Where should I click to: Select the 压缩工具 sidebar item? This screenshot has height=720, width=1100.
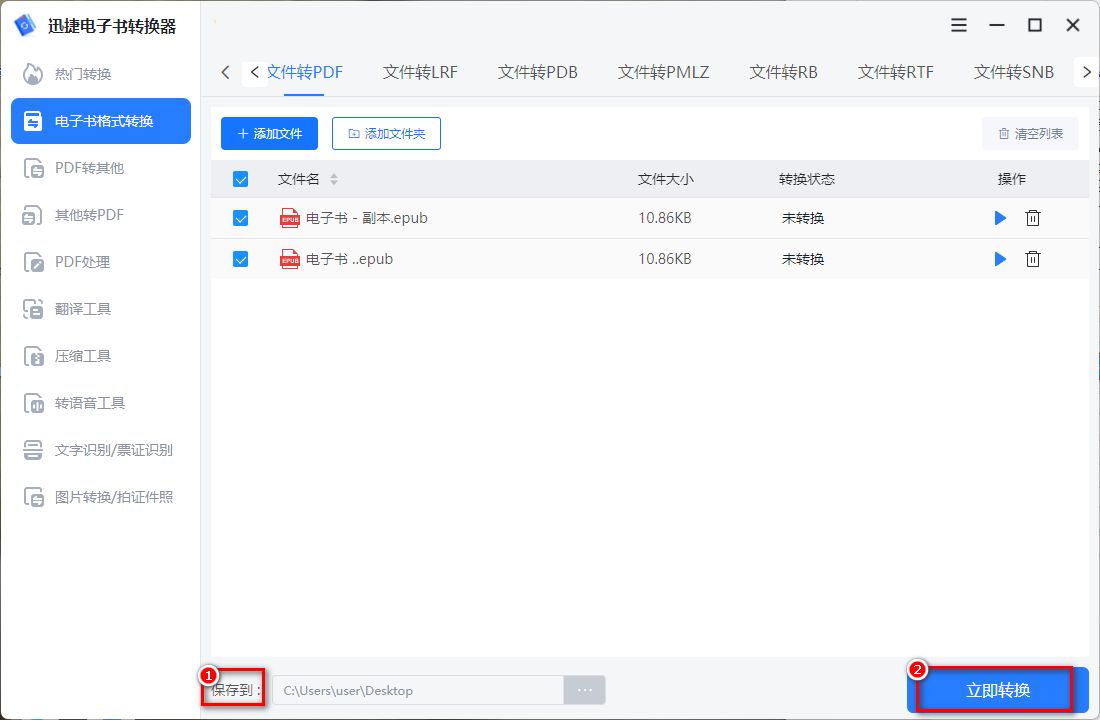click(x=85, y=355)
